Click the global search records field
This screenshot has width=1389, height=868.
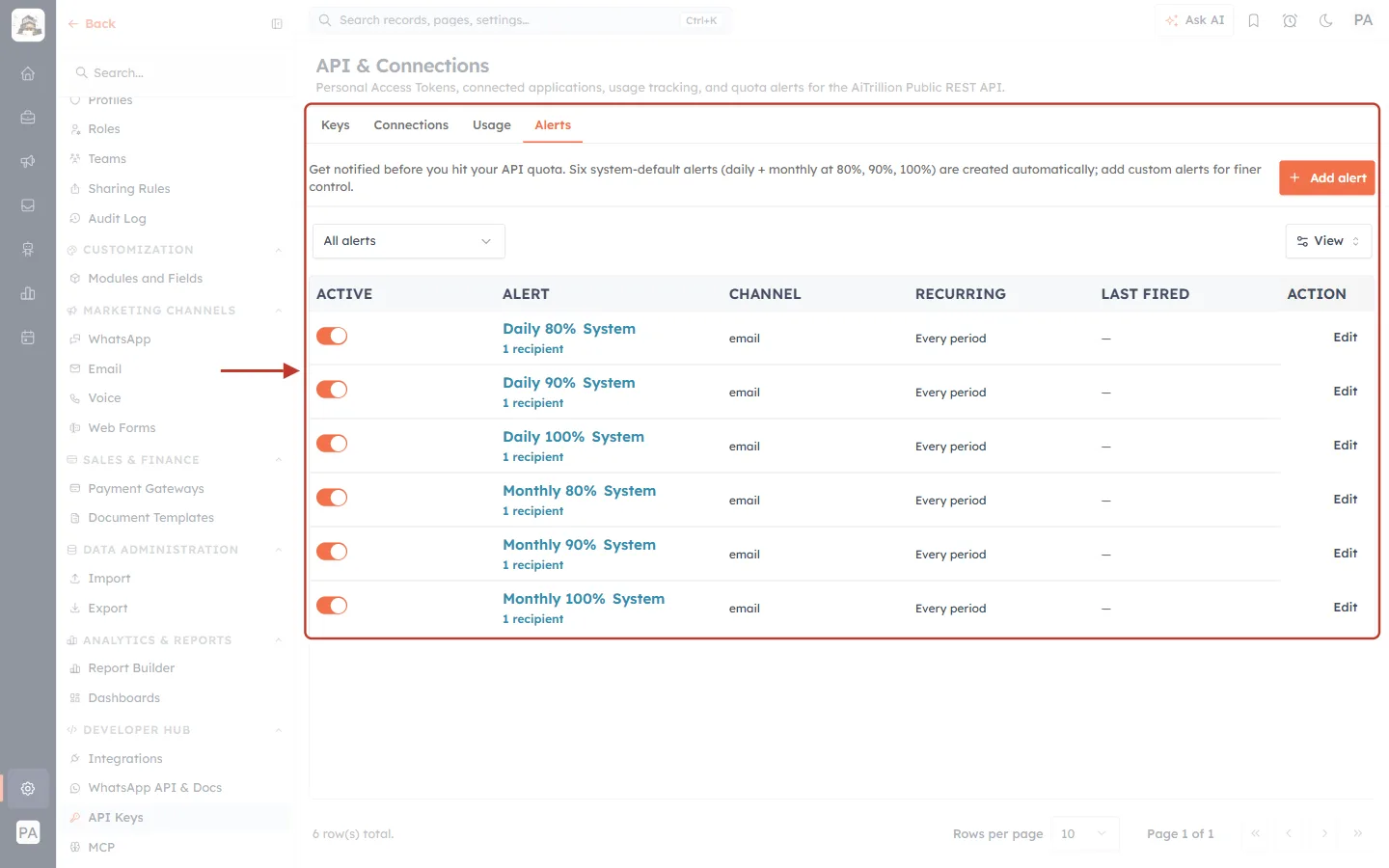[521, 20]
